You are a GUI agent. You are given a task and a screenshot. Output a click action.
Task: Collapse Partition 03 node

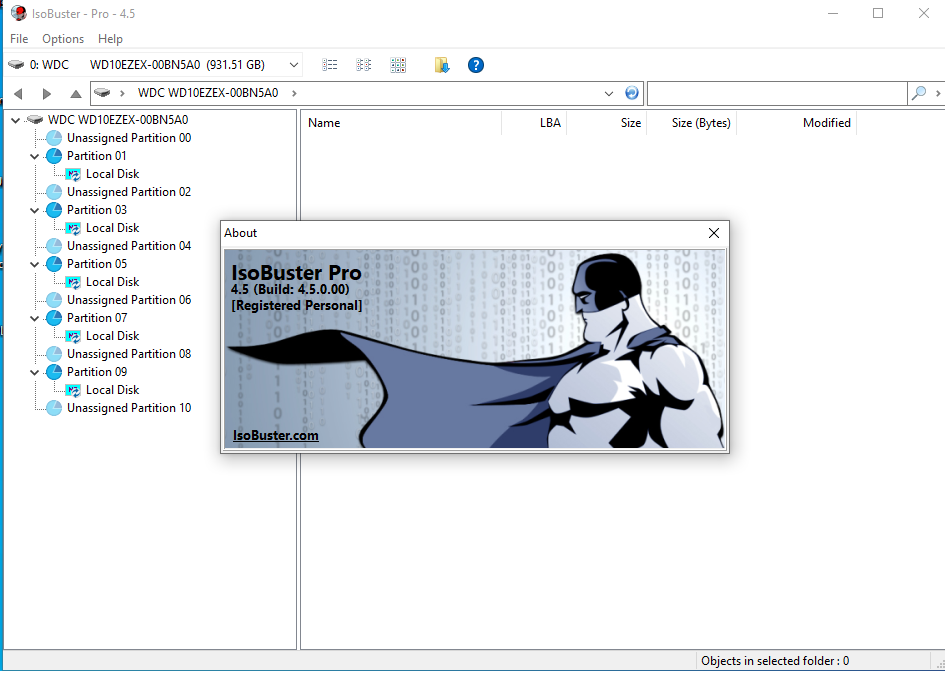pyautogui.click(x=34, y=210)
